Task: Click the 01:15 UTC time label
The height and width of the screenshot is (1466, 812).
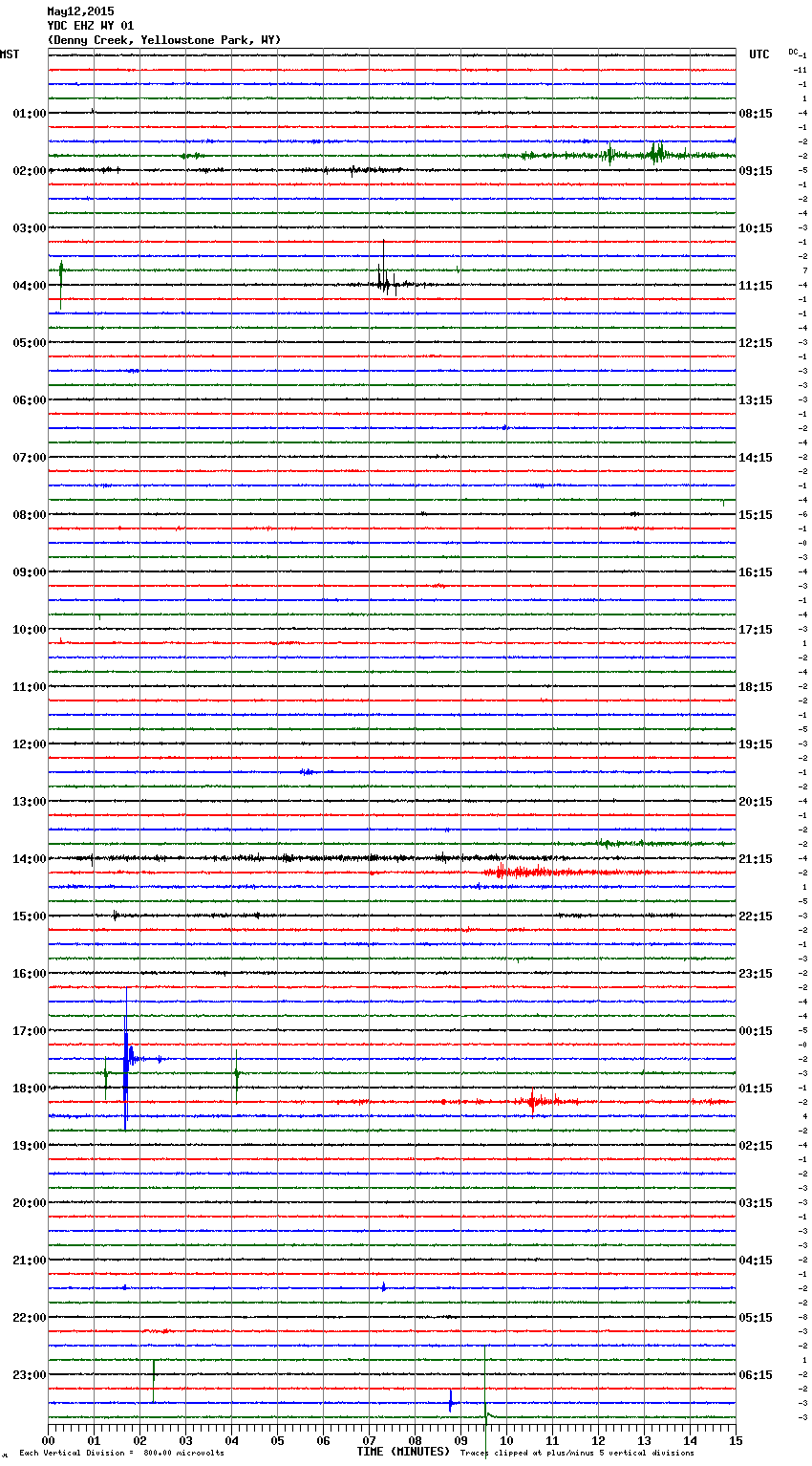Action: 756,1089
